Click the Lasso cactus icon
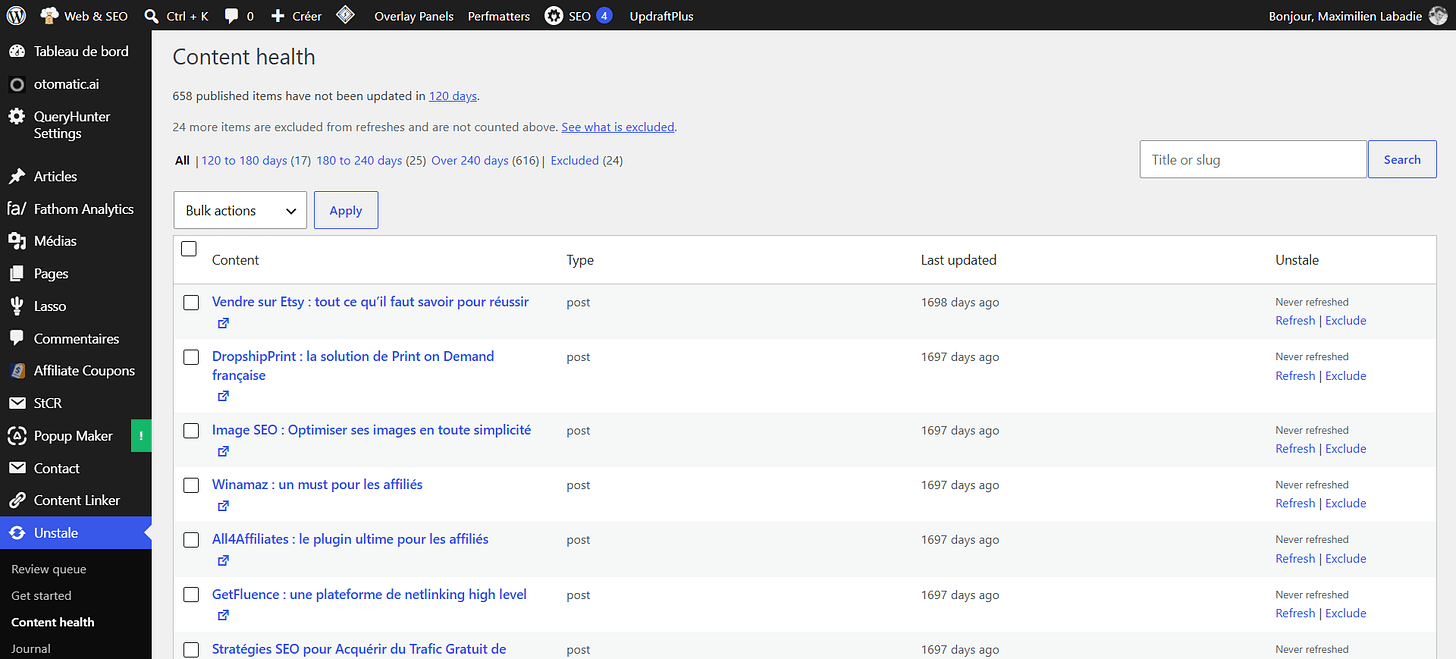The image size is (1456, 659). (x=16, y=306)
